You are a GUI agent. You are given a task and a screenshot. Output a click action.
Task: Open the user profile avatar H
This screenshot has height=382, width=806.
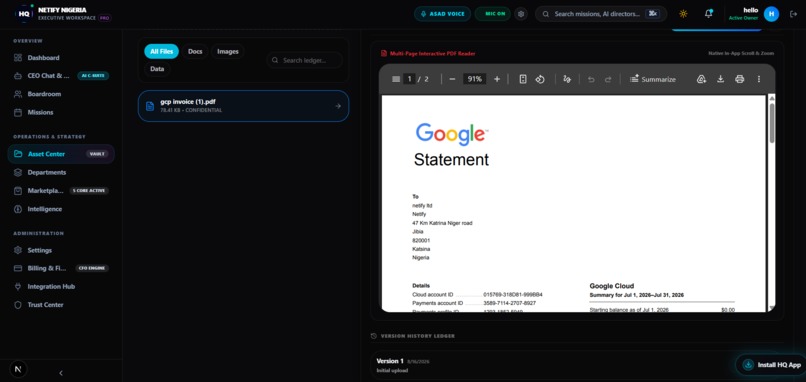tap(771, 14)
